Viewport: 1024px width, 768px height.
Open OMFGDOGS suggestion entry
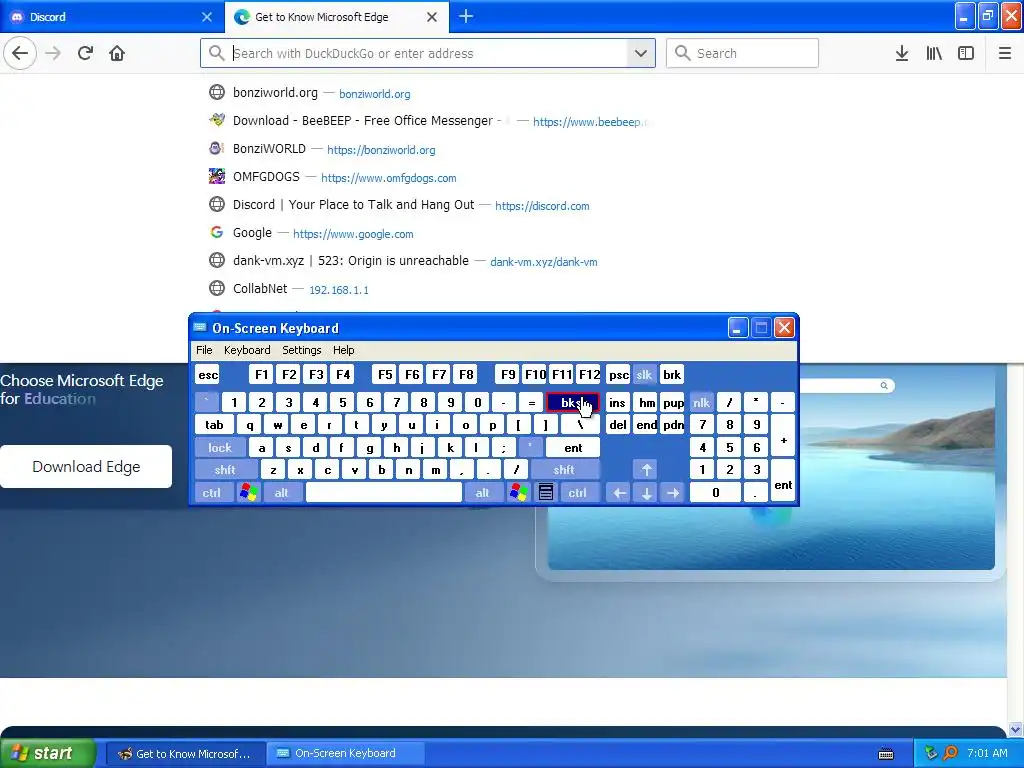point(428,177)
